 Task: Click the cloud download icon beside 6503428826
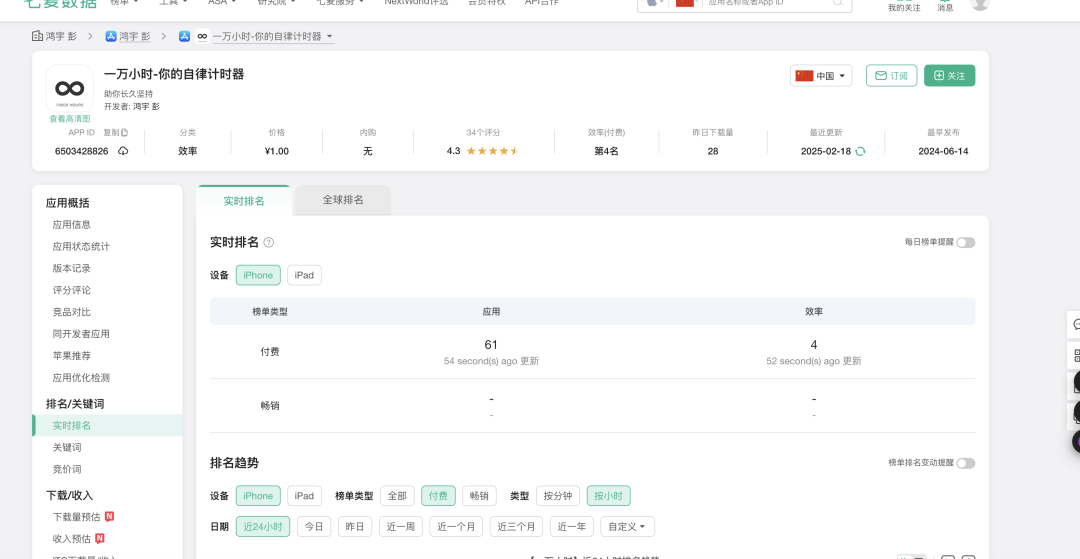click(123, 151)
